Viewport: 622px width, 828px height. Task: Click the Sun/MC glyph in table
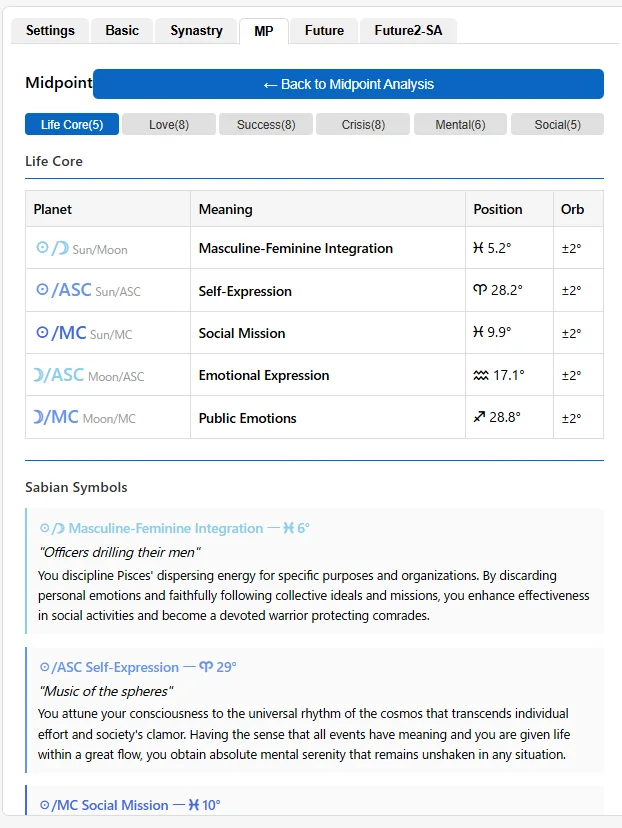(61, 333)
